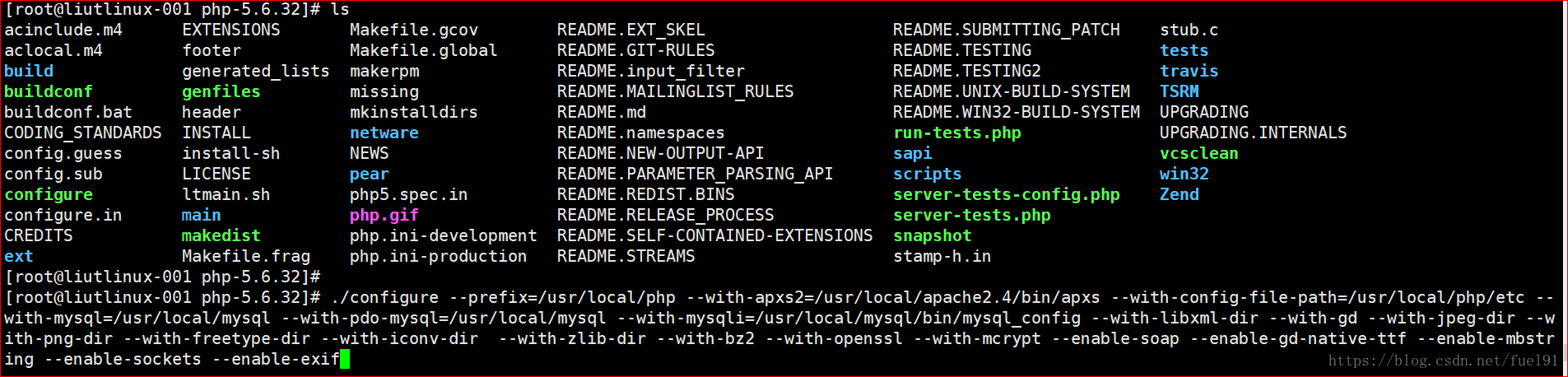Select the green buildconf script name
Screen dimensions: 1568x377
pos(49,92)
